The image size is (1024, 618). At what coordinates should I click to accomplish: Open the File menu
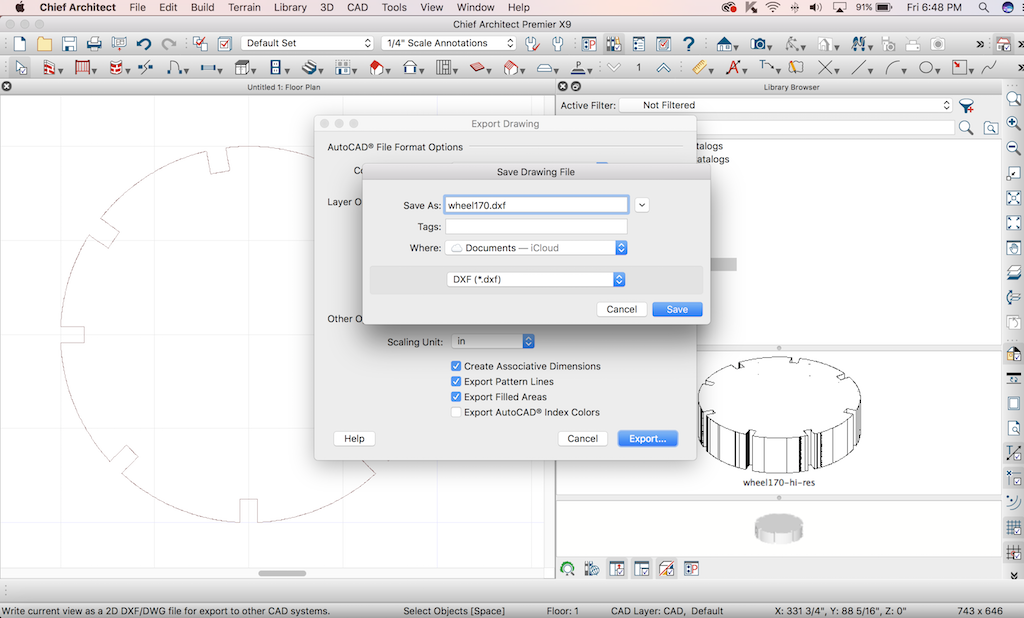[137, 7]
